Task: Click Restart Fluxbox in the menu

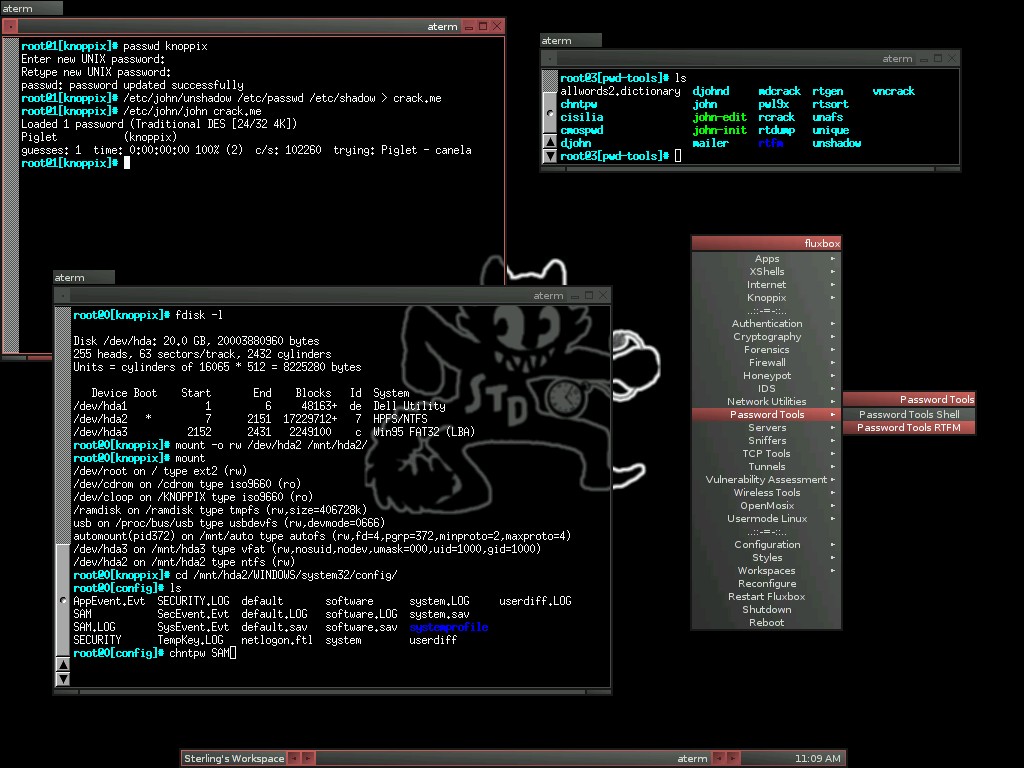Action: (x=767, y=596)
